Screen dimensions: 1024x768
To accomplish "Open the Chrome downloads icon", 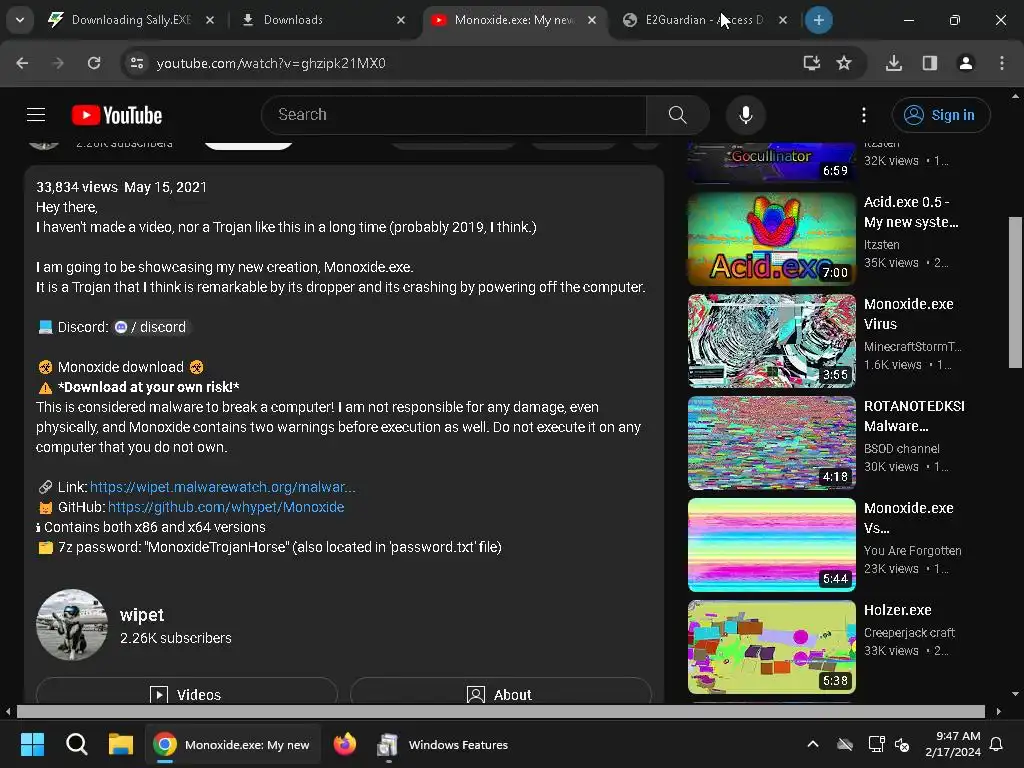I will (x=894, y=63).
